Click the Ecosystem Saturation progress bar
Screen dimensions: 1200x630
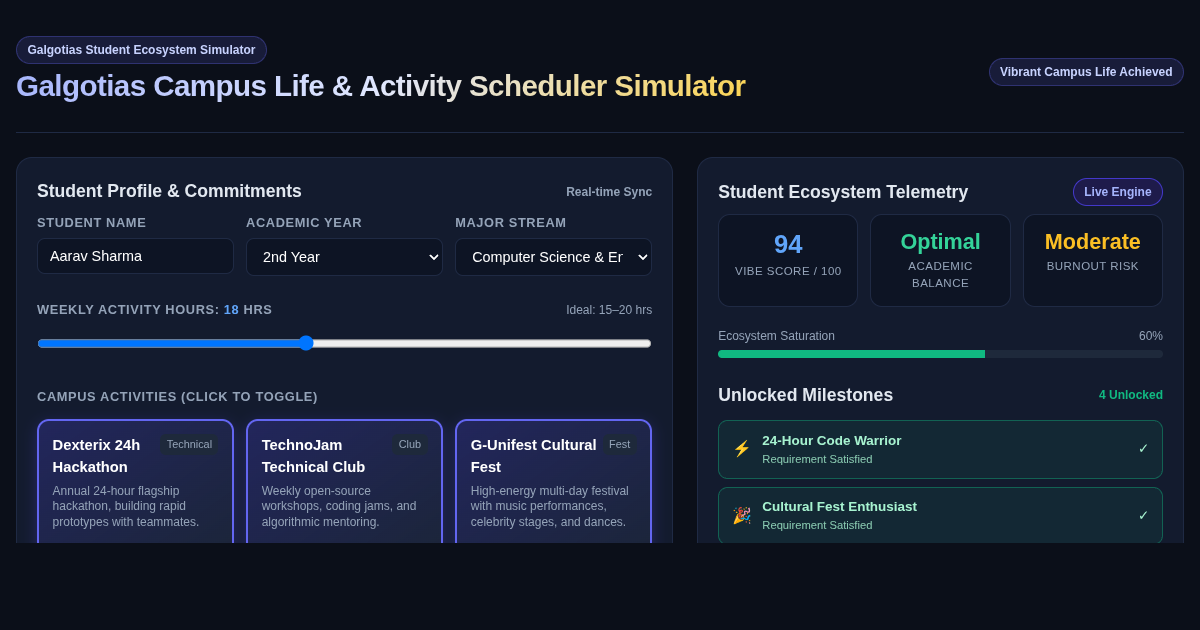coord(940,354)
